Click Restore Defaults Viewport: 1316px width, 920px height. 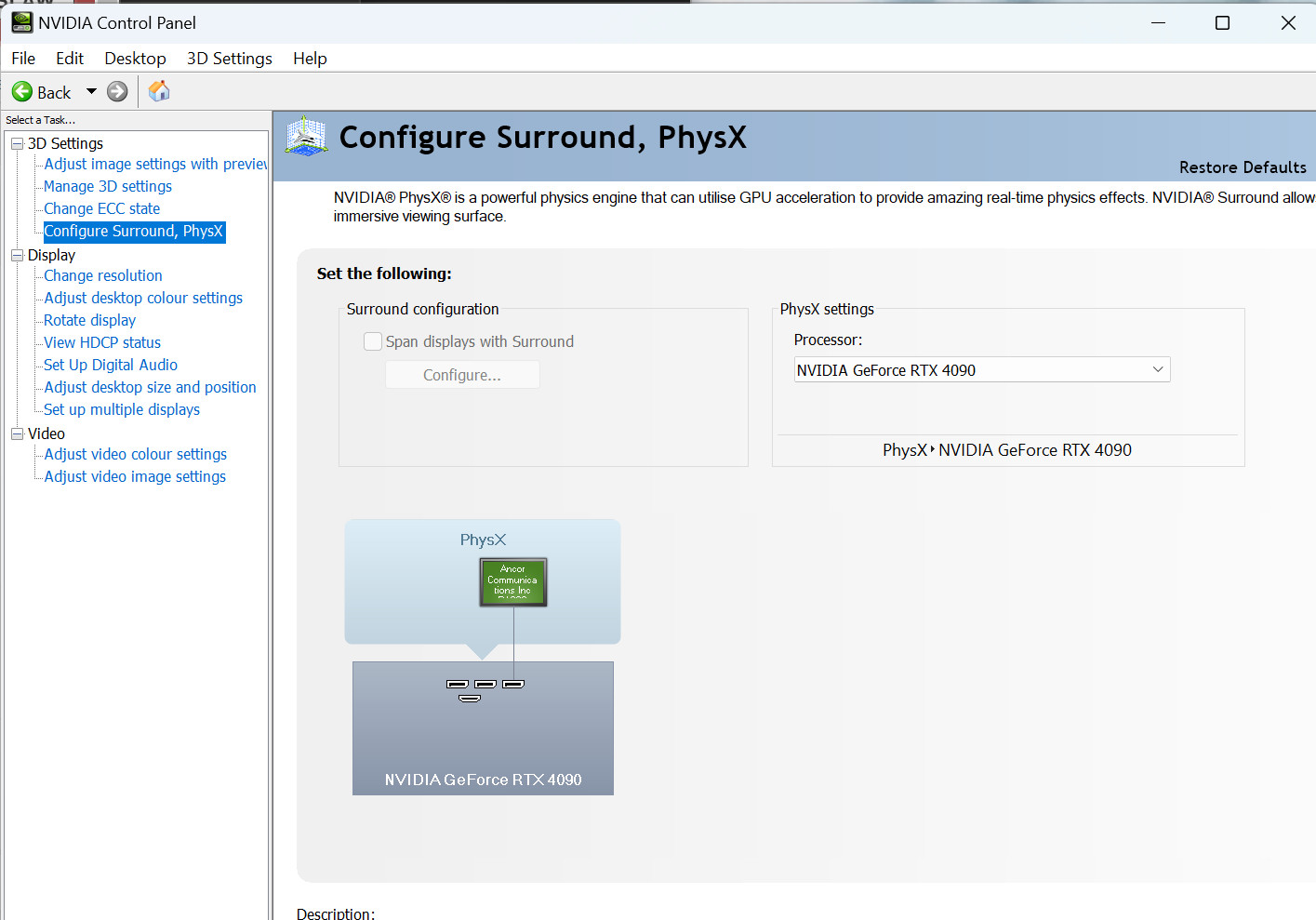click(1243, 167)
